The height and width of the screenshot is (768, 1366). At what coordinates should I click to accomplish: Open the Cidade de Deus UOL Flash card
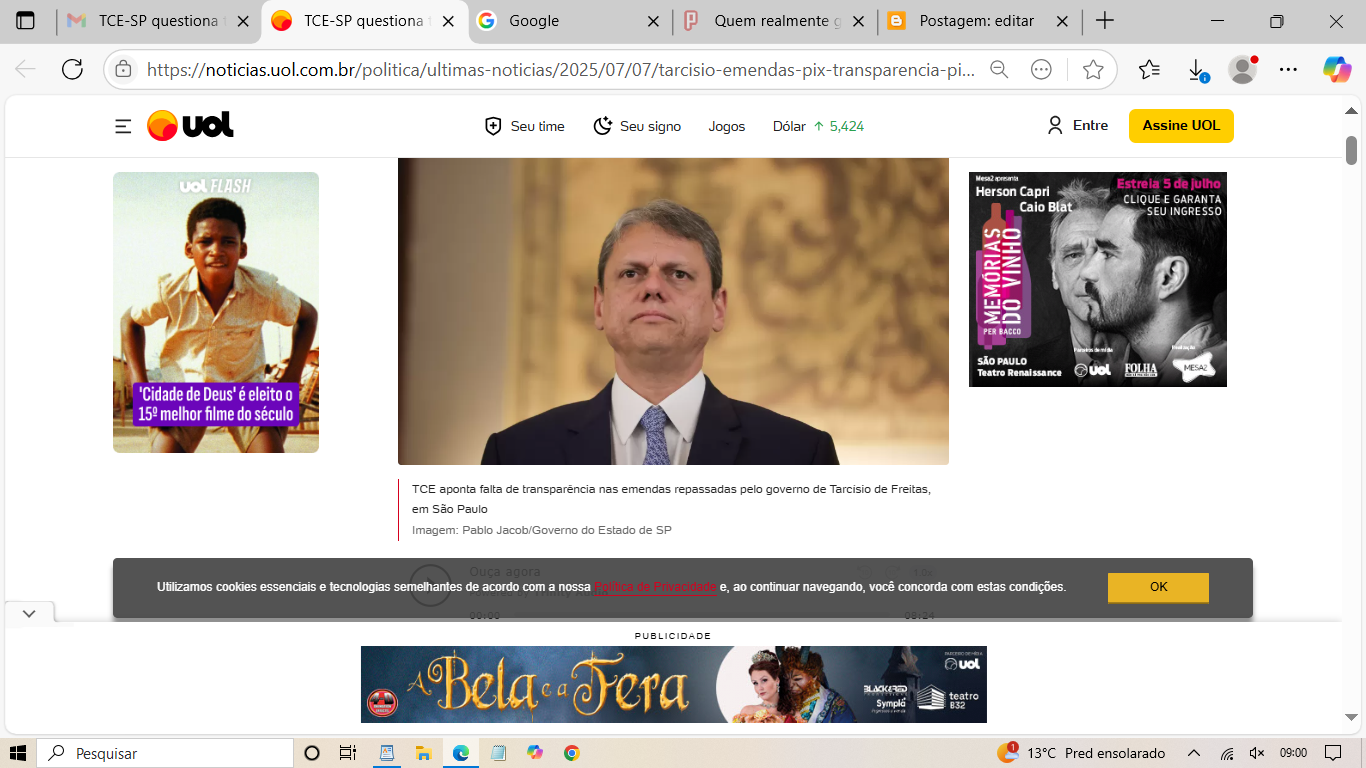pos(216,312)
